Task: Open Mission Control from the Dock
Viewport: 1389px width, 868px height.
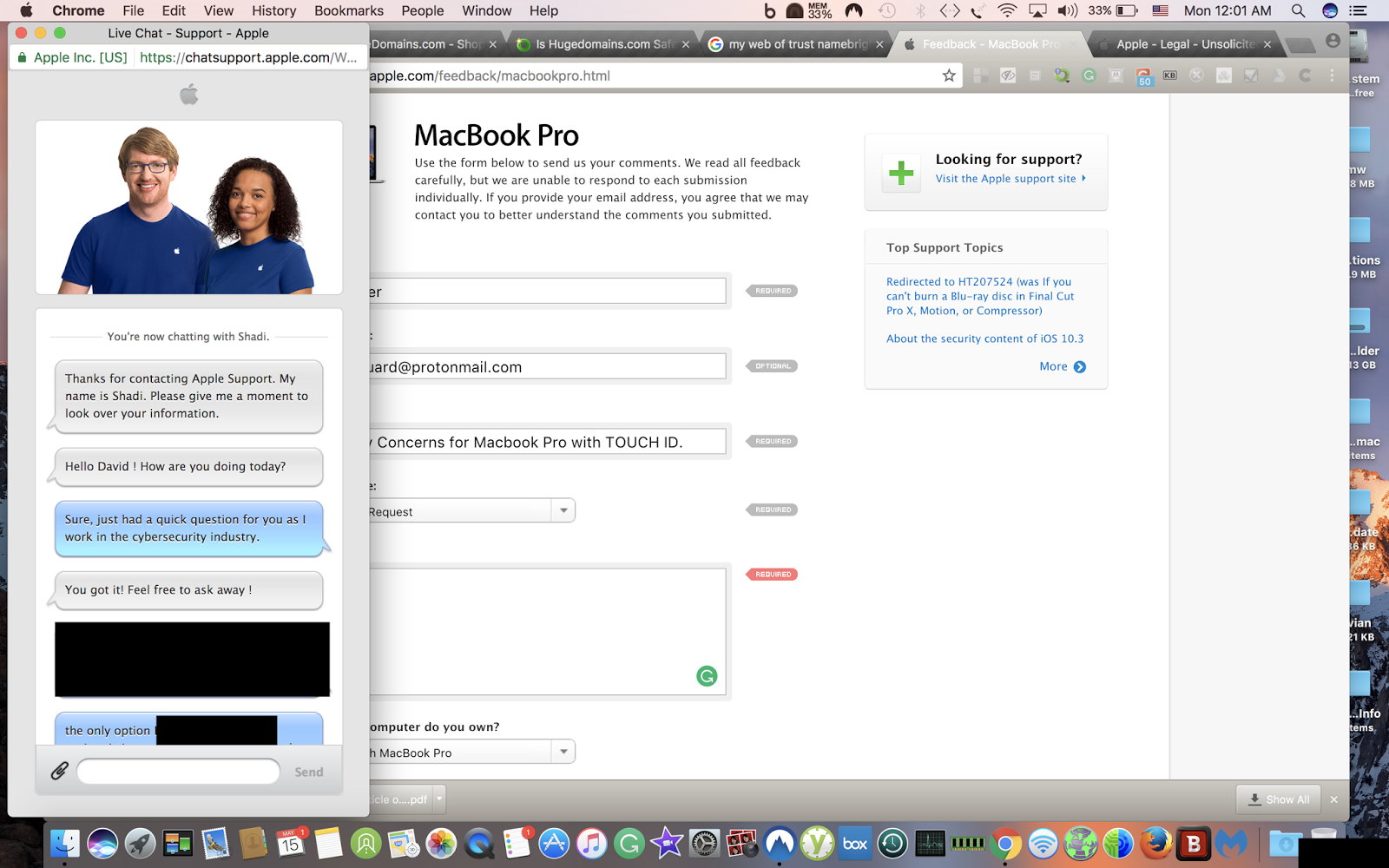Action: (x=177, y=843)
